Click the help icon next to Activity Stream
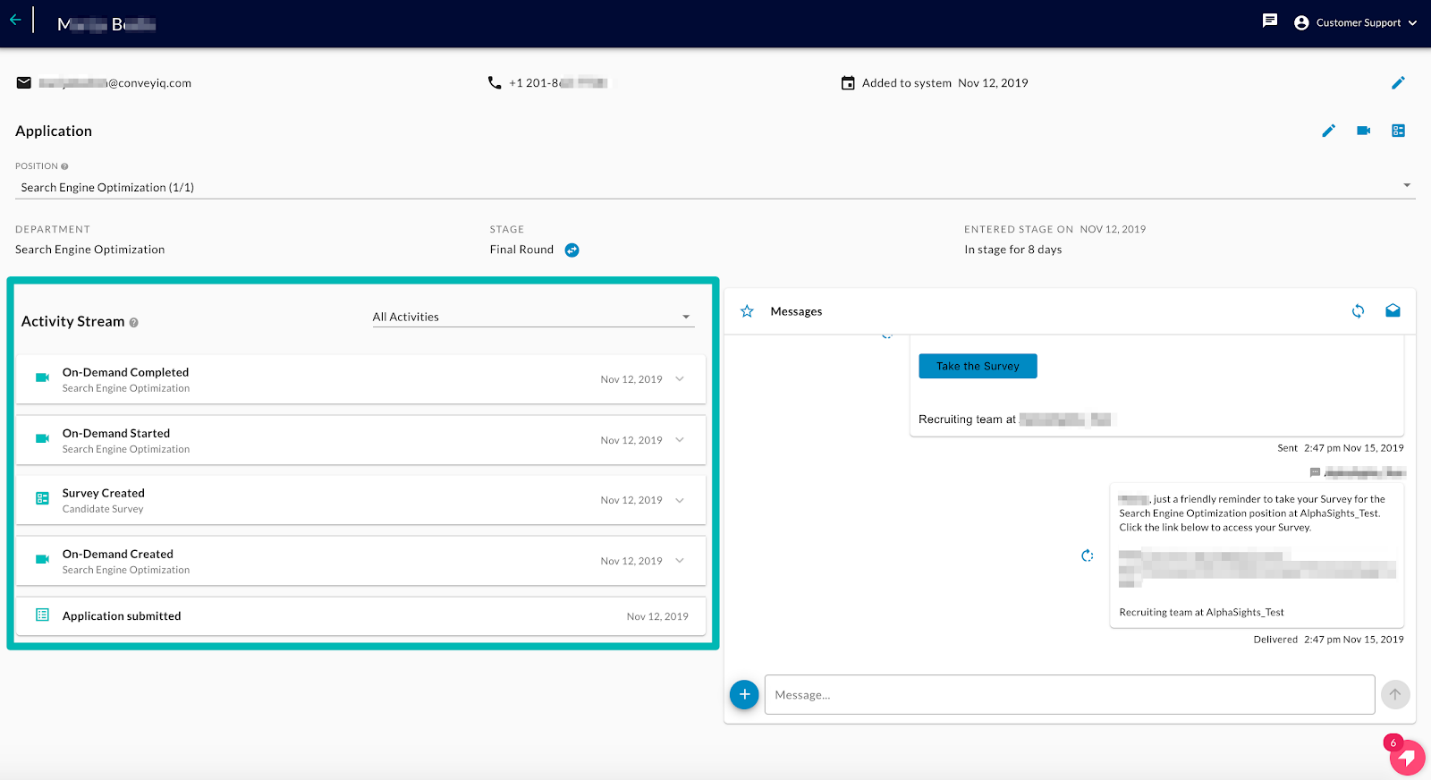 coord(134,322)
